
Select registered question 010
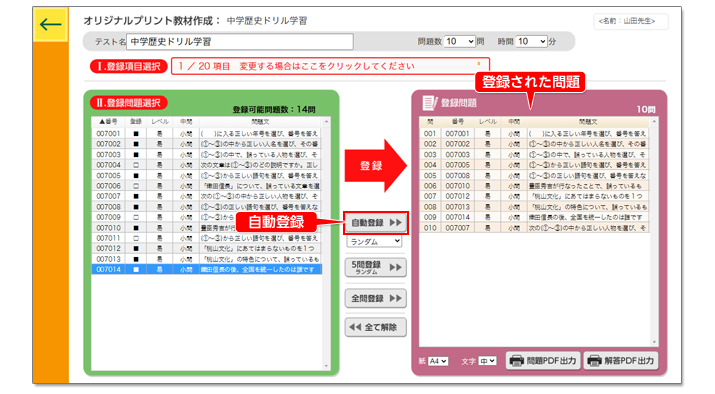pos(534,228)
